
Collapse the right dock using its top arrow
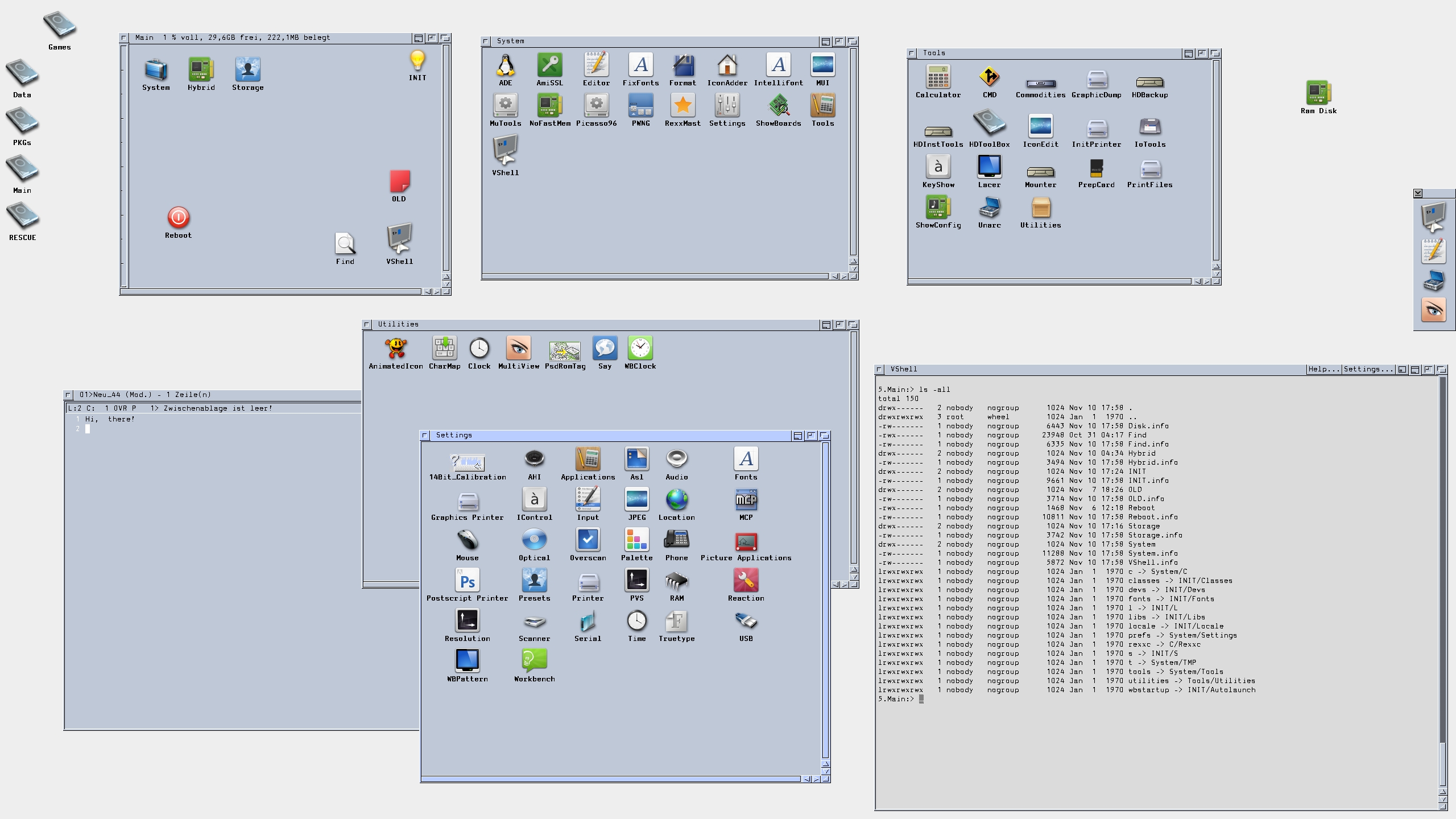pyautogui.click(x=1418, y=193)
